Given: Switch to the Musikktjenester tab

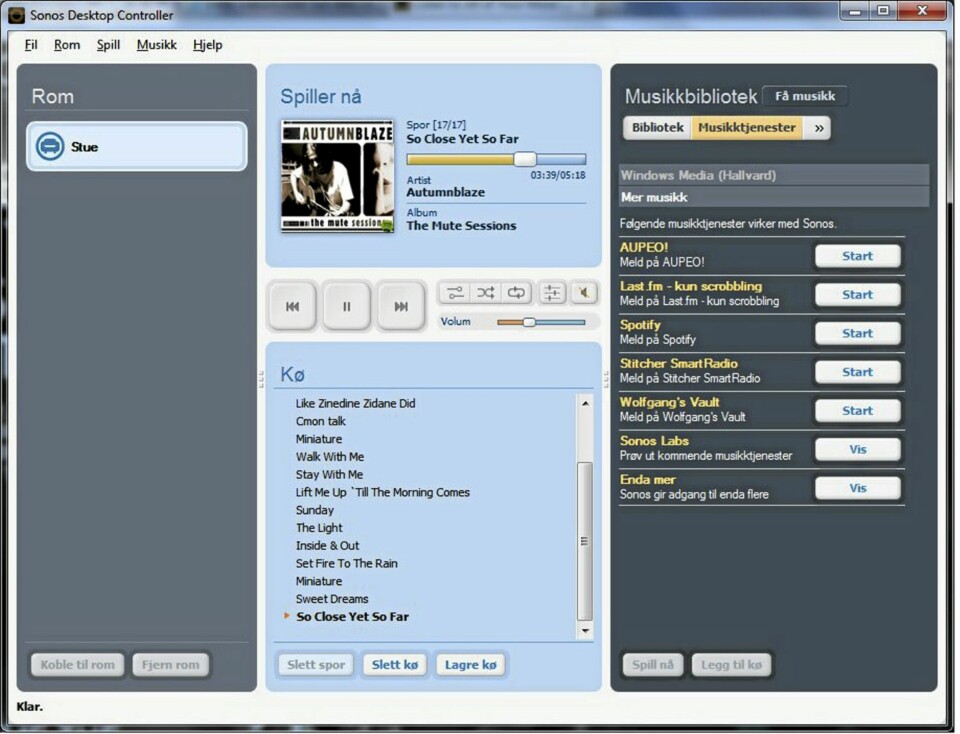Looking at the screenshot, I should coord(747,128).
